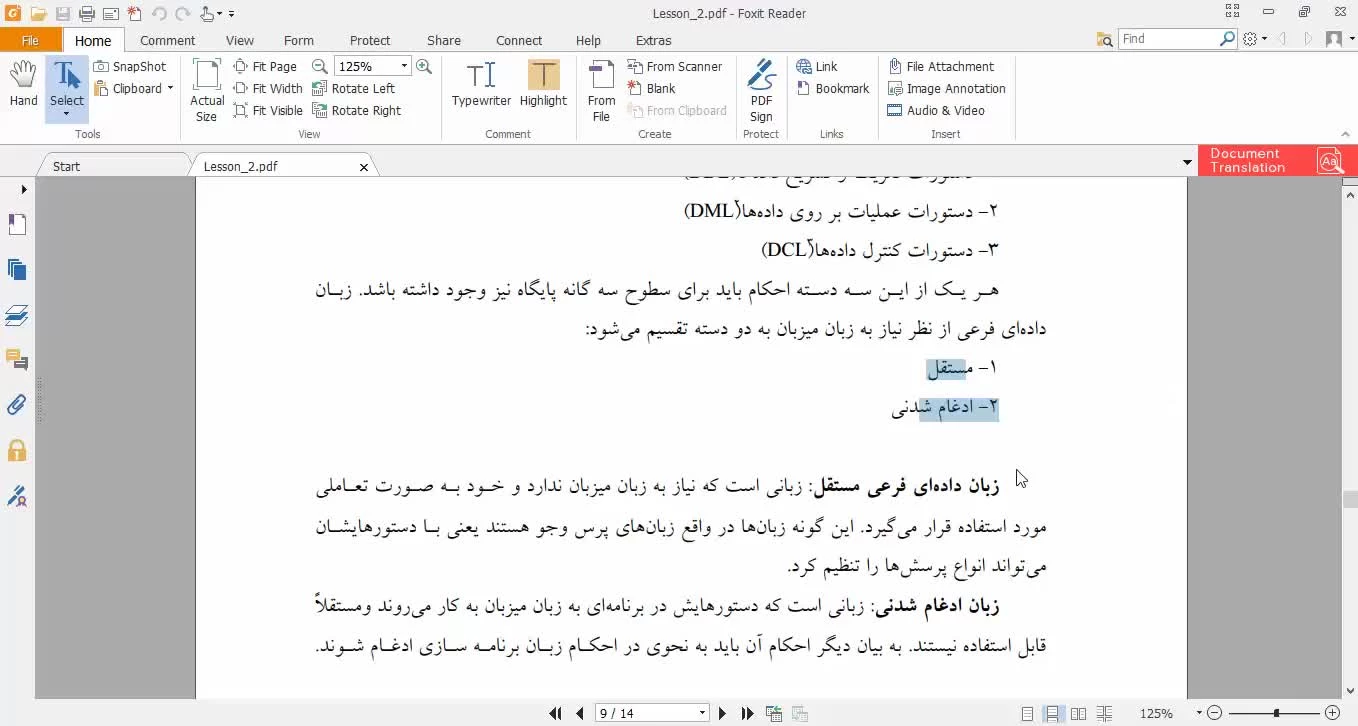Viewport: 1358px width, 726px height.
Task: Click the zoom slider handle in status bar
Action: 1276,713
